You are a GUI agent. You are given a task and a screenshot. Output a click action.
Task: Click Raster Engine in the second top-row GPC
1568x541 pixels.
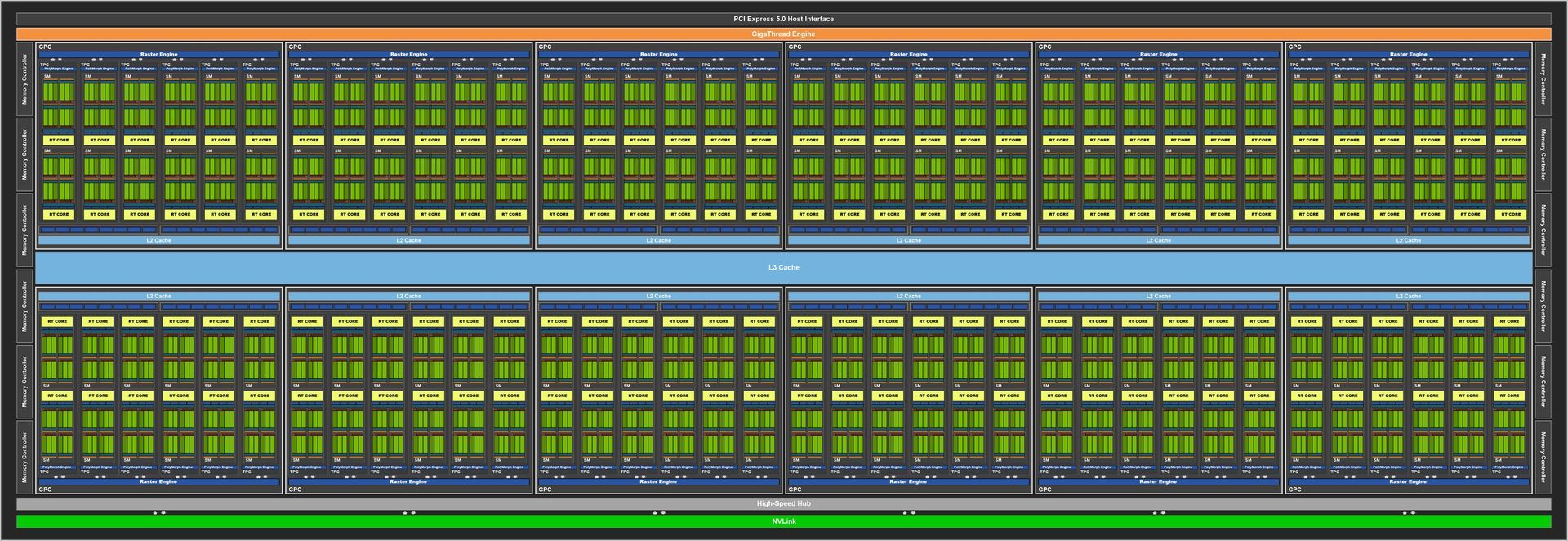(x=409, y=55)
